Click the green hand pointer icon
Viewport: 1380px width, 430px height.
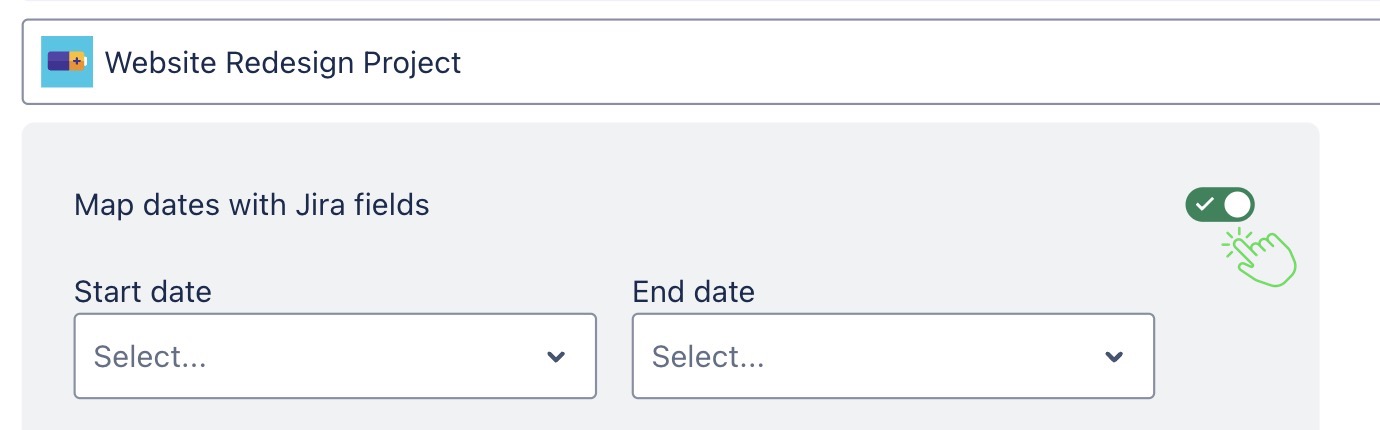tap(1262, 257)
